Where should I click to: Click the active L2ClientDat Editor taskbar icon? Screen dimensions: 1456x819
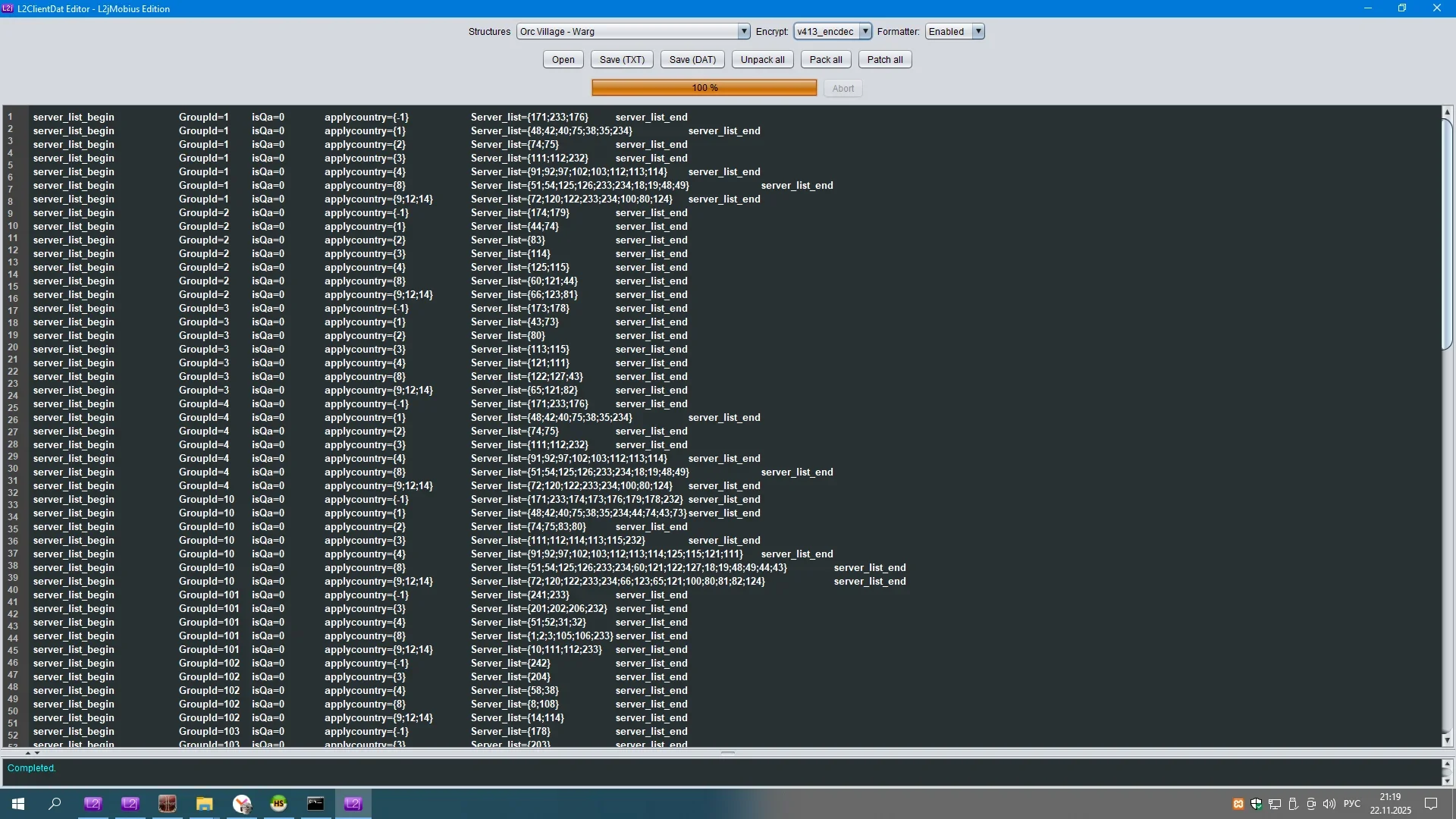click(x=353, y=804)
